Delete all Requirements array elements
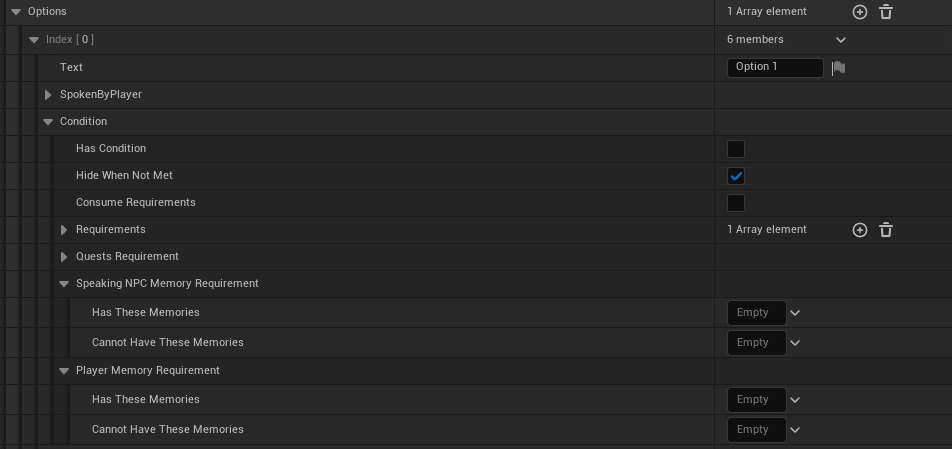 click(886, 230)
